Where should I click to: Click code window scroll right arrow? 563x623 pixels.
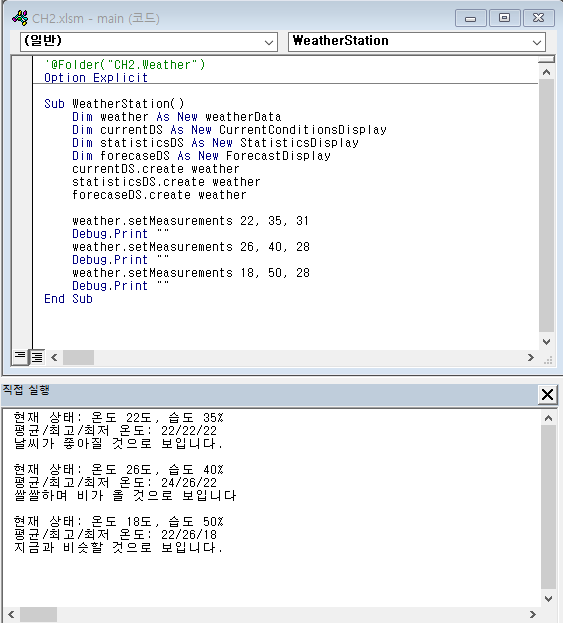531,358
